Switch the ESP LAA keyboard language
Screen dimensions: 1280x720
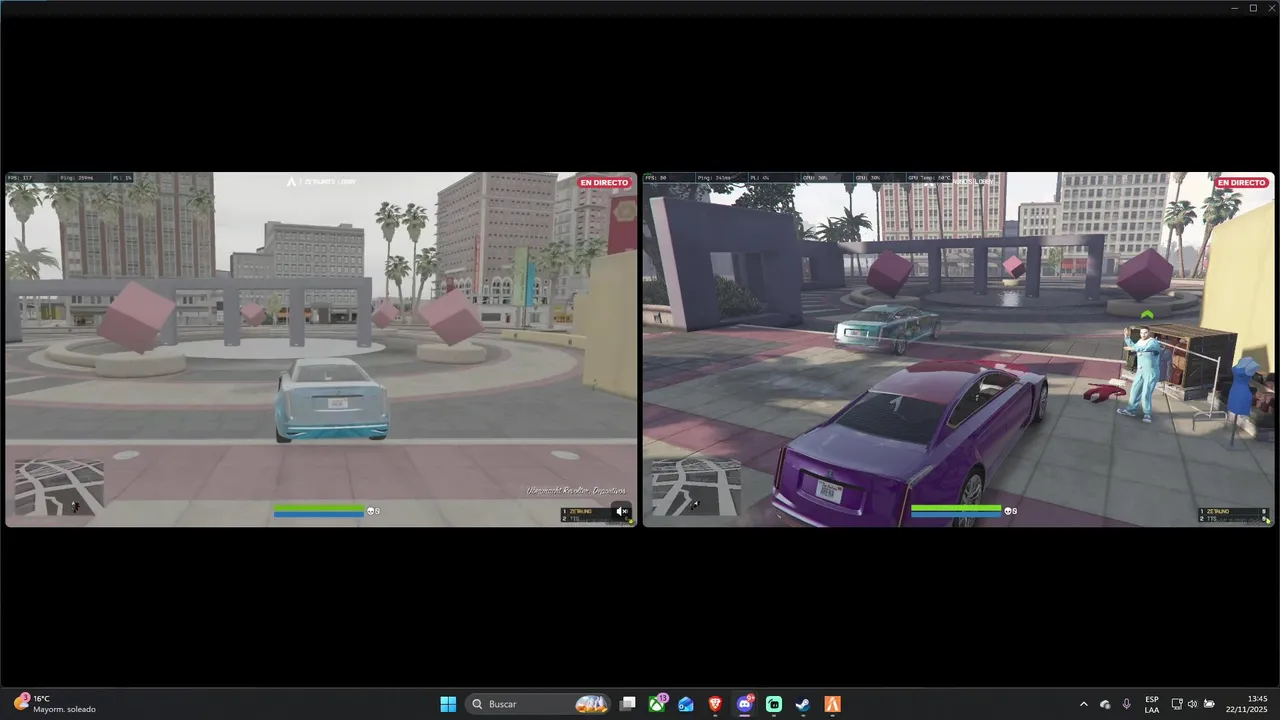[x=1152, y=704]
